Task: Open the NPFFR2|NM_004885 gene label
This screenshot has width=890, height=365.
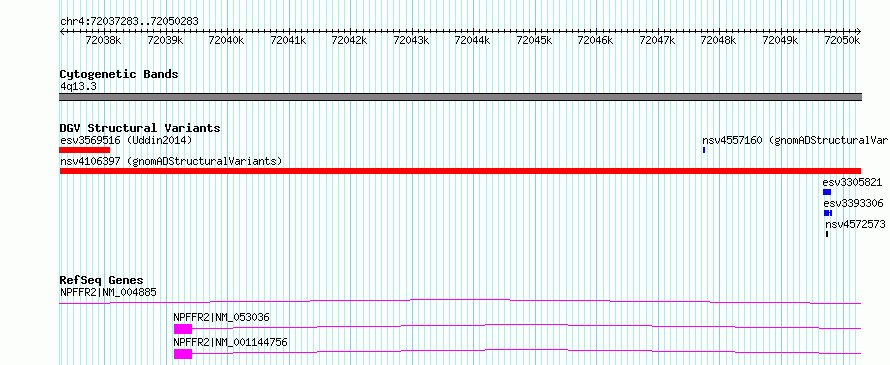Action: pos(108,292)
